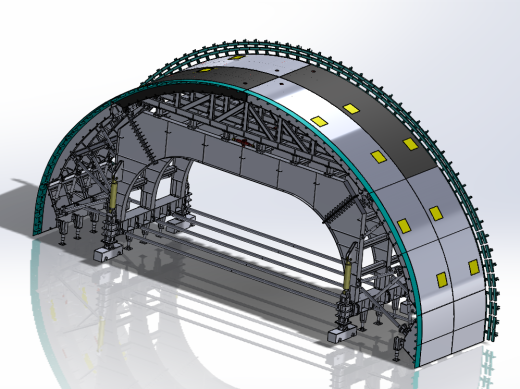Viewport: 520px width, 389px height.
Task: Select the left concrete footing block
Action: 107,253
